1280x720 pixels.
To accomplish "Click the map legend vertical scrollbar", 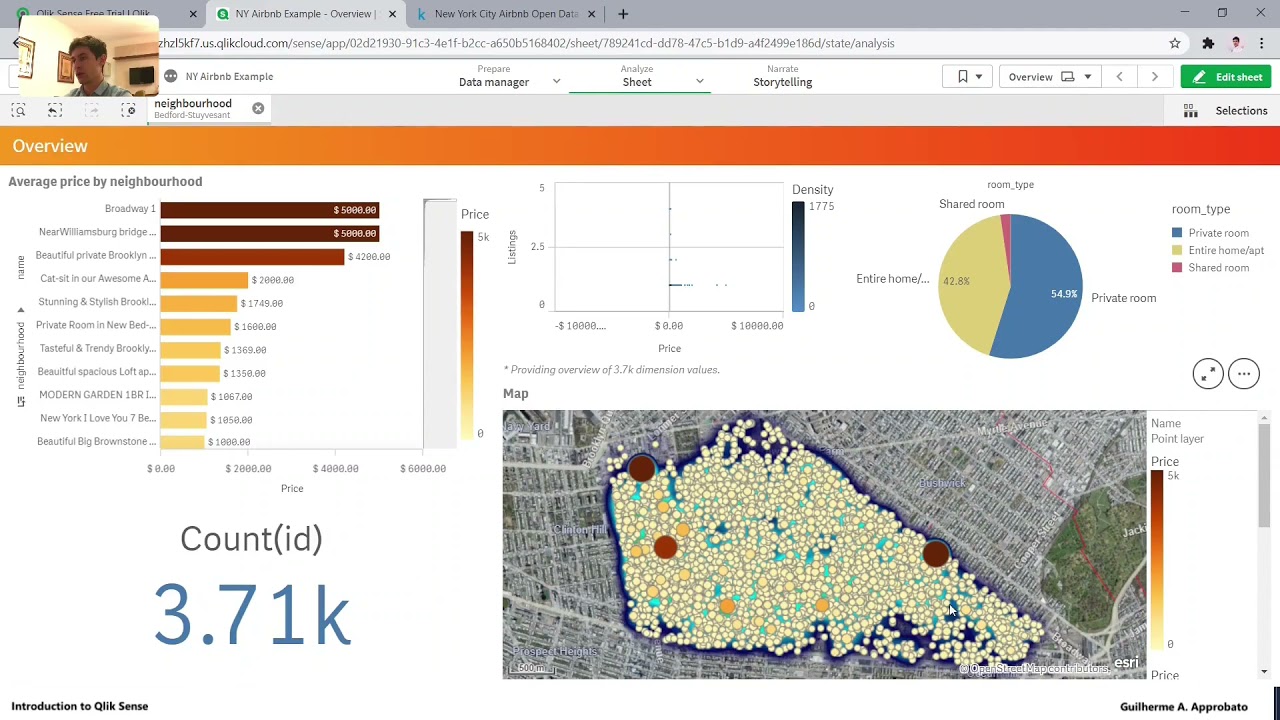I will click(x=1264, y=475).
